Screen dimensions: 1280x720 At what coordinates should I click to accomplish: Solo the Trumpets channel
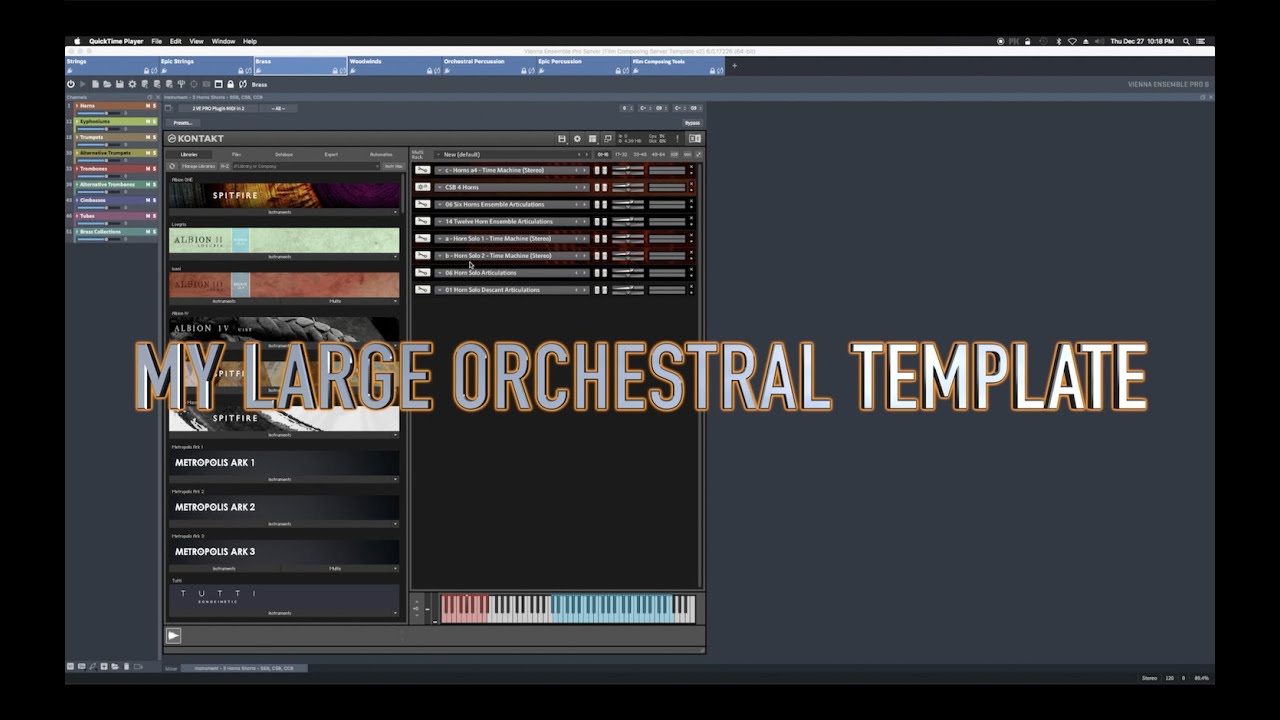[154, 137]
